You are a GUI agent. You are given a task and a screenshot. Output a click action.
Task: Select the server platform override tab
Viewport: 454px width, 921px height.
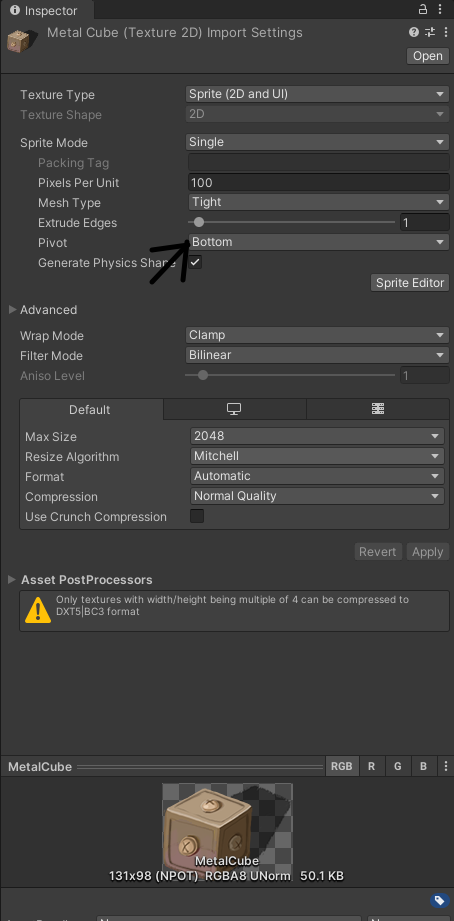coord(378,409)
